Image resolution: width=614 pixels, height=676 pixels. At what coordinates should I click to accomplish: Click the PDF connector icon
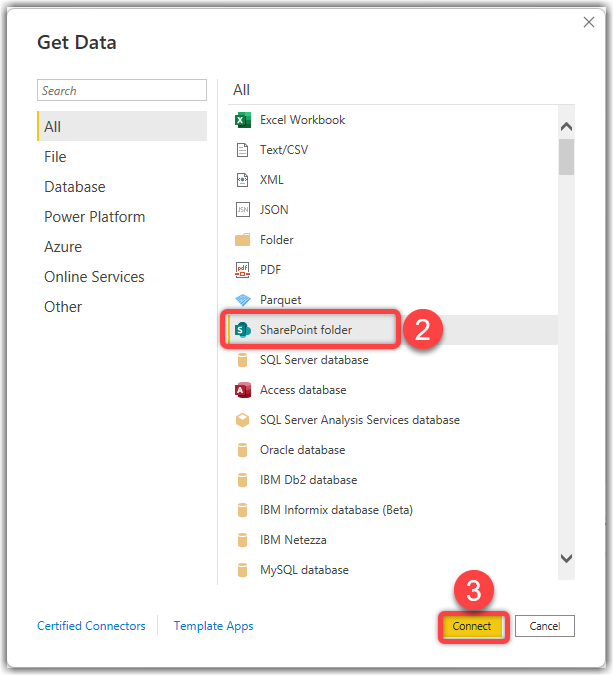pyautogui.click(x=243, y=270)
